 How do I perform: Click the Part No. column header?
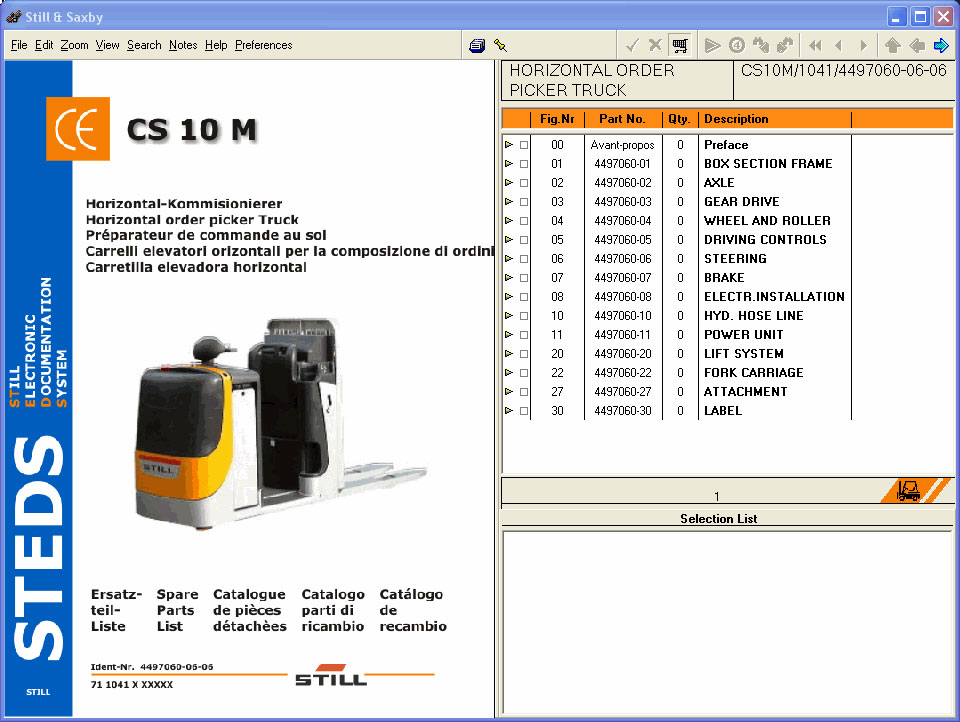tap(623, 119)
